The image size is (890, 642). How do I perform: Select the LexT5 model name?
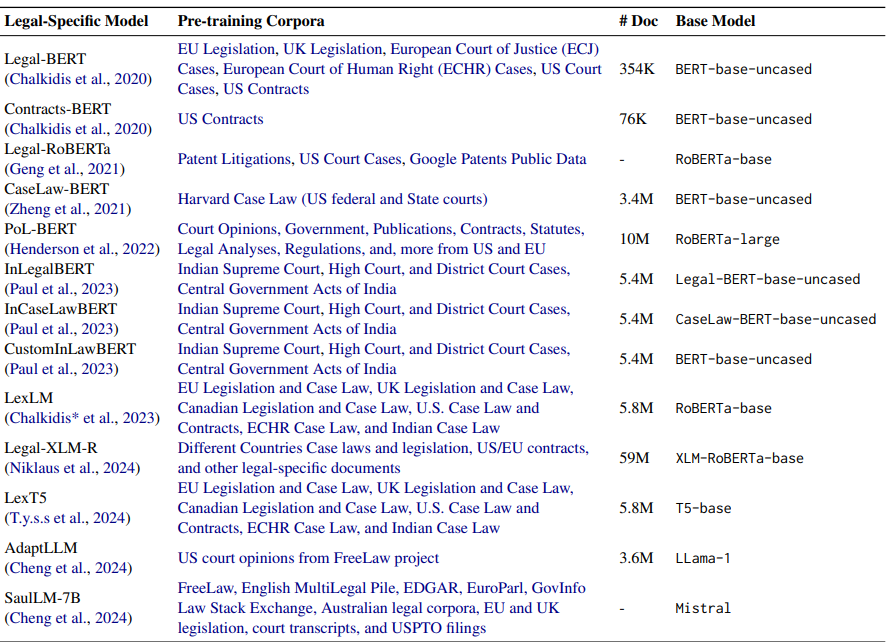(x=26, y=498)
